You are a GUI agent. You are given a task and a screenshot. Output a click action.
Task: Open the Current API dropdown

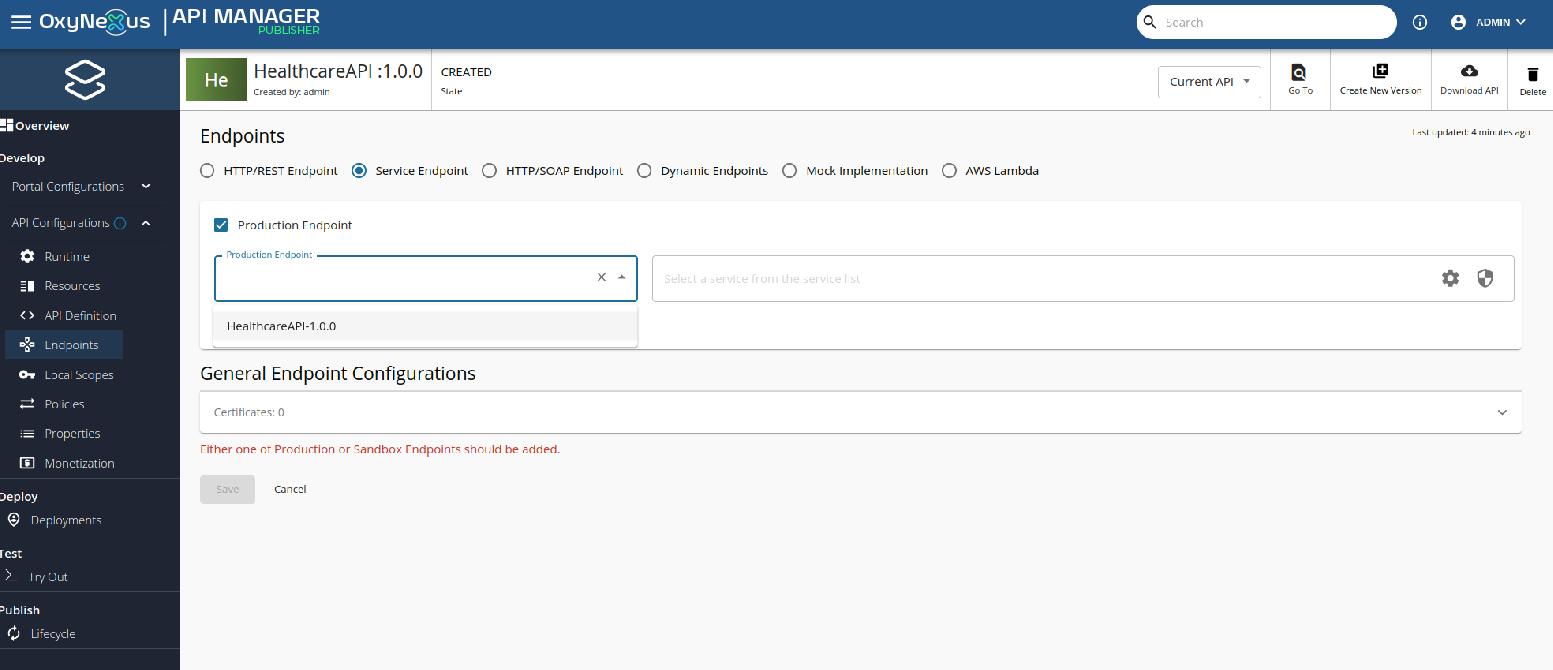tap(1210, 82)
